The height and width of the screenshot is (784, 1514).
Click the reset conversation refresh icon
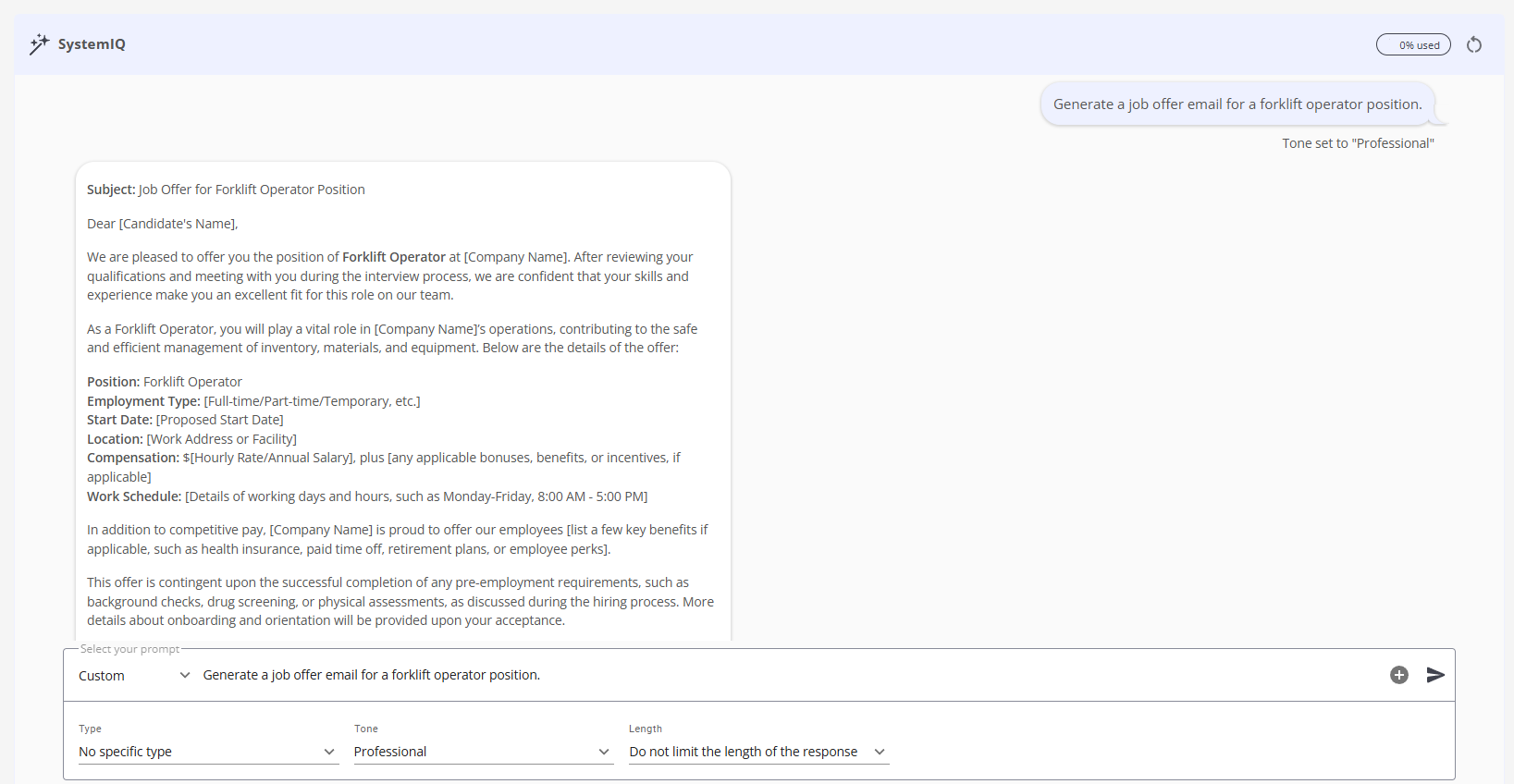(x=1474, y=44)
